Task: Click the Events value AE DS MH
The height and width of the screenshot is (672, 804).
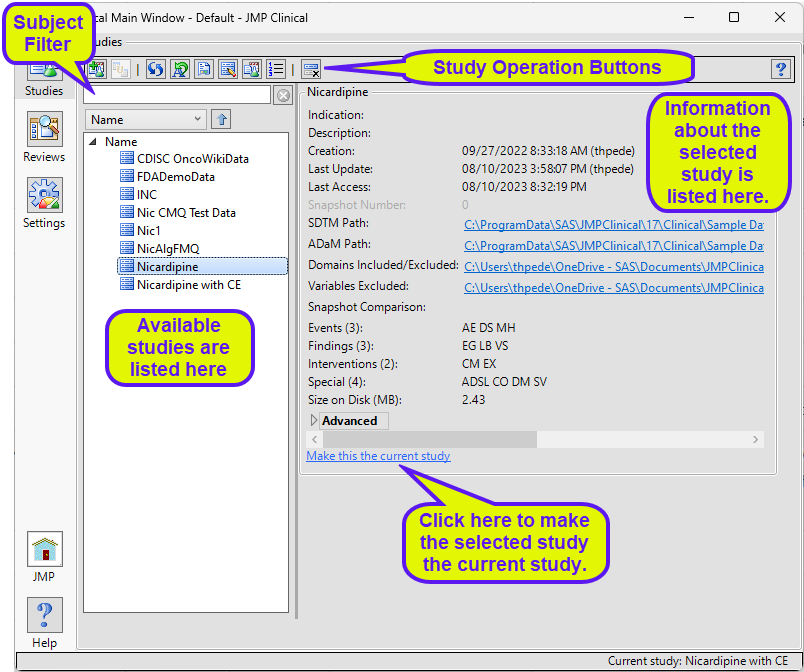Action: [489, 328]
